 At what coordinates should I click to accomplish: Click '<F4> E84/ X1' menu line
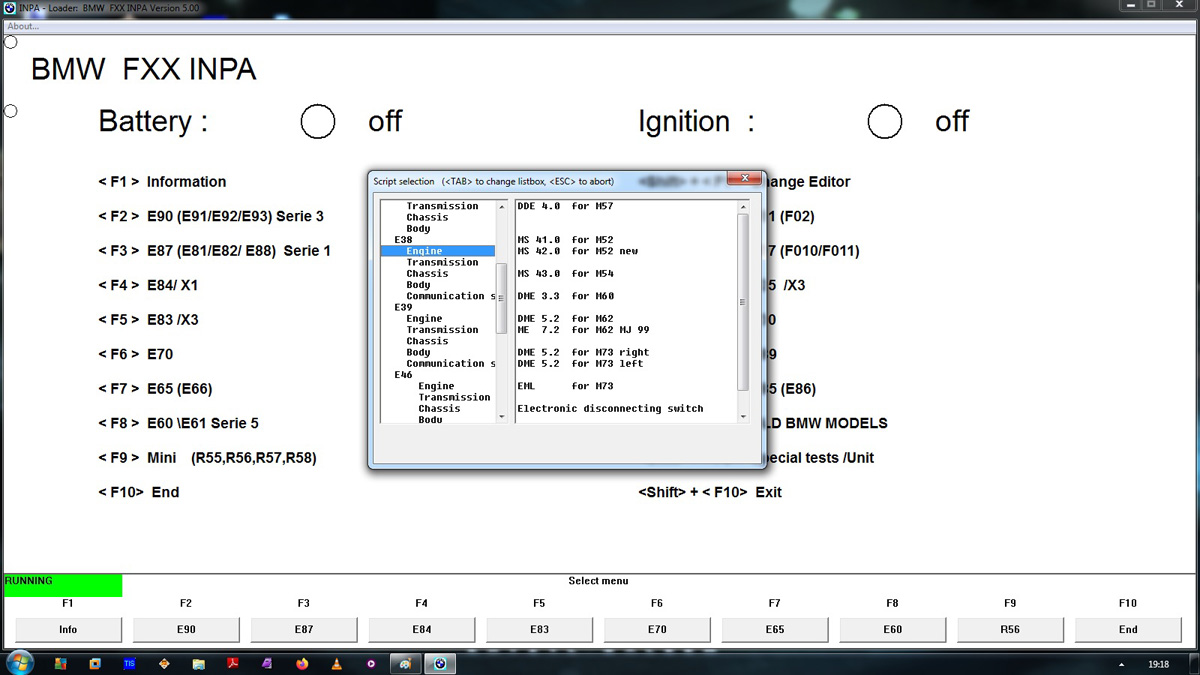(148, 285)
